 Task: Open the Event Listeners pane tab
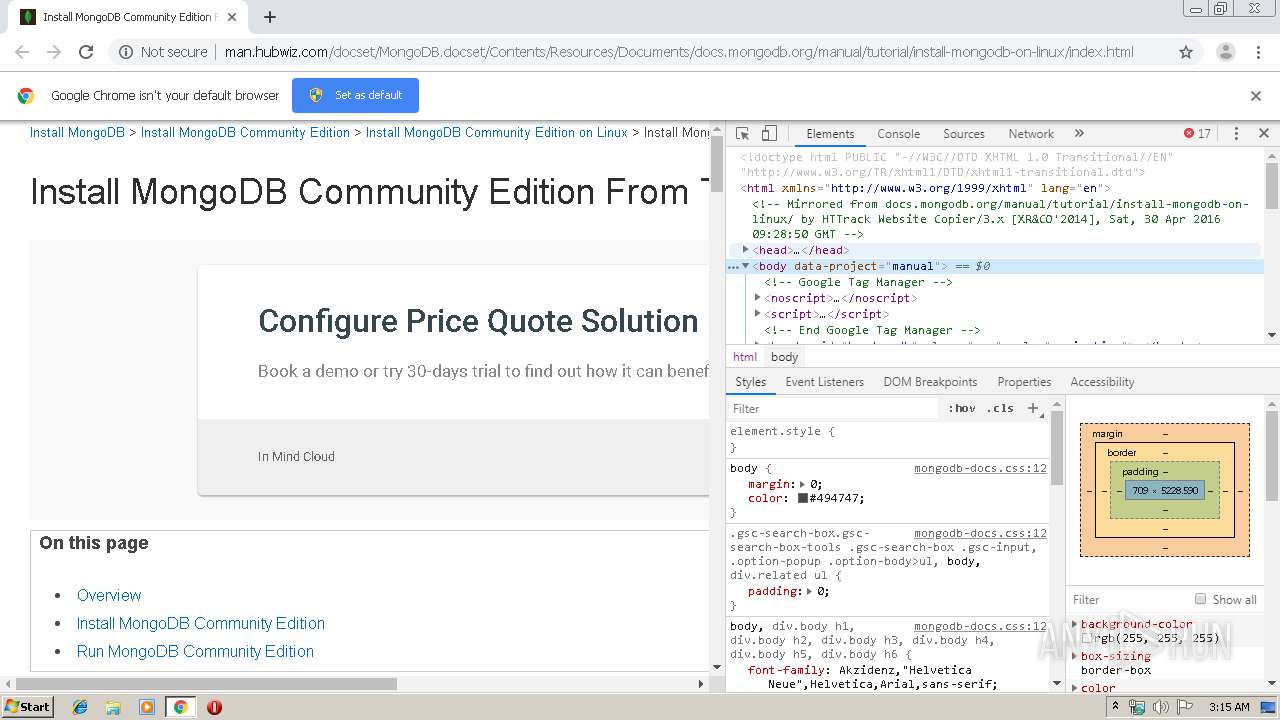point(824,382)
